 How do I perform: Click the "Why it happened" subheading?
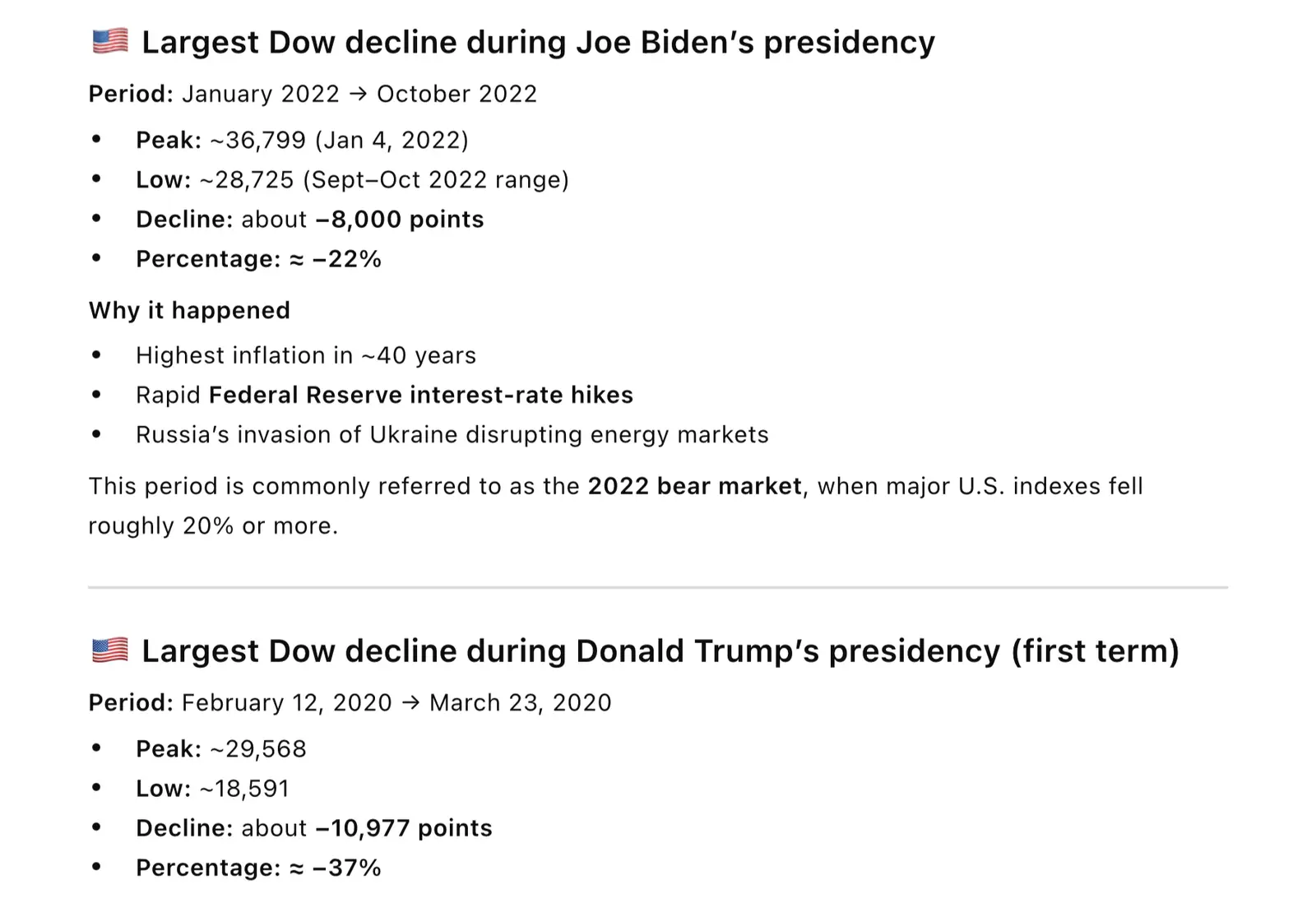189,310
